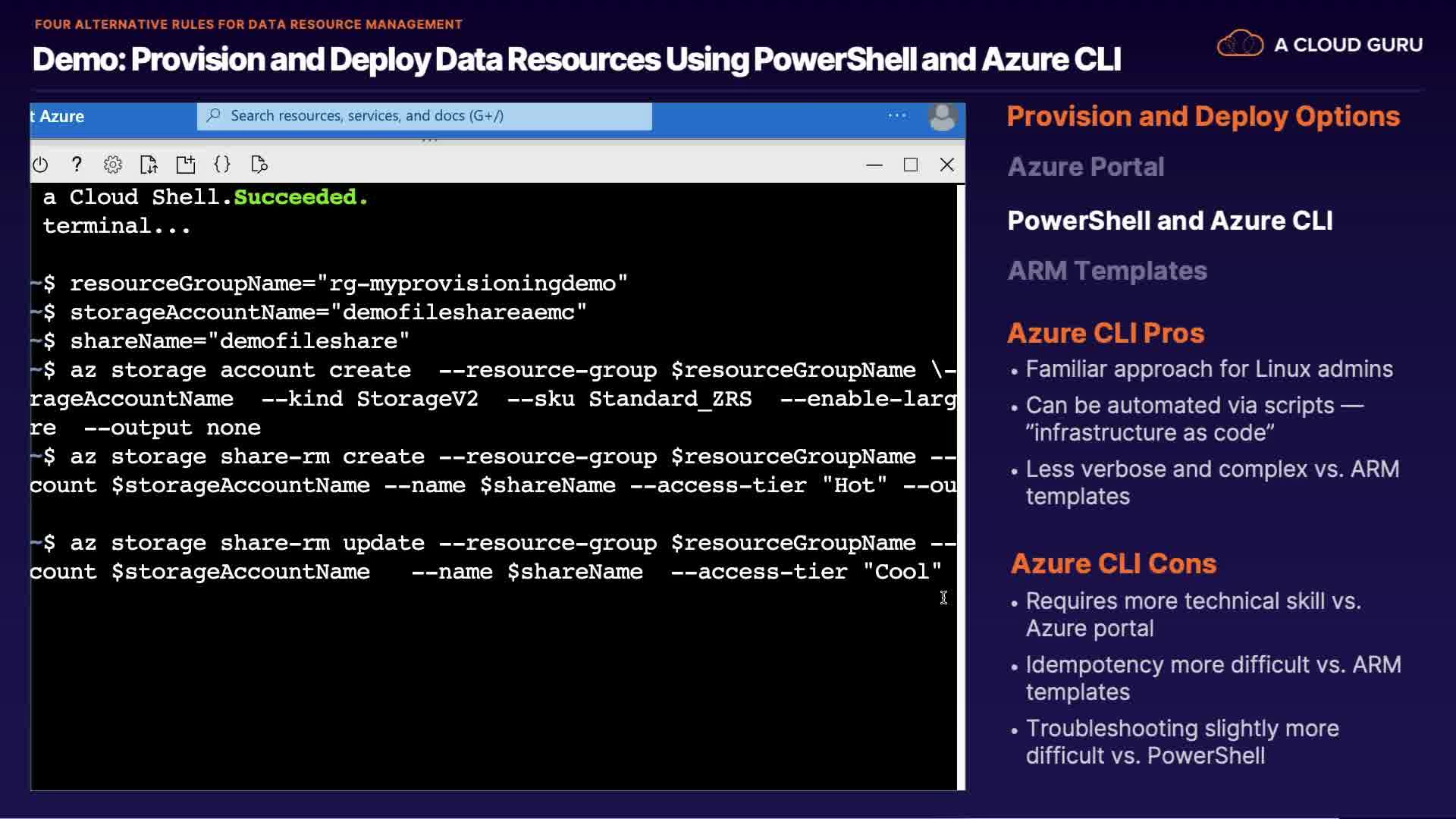Open the curly braces editor icon
The width and height of the screenshot is (1456, 819).
(222, 165)
